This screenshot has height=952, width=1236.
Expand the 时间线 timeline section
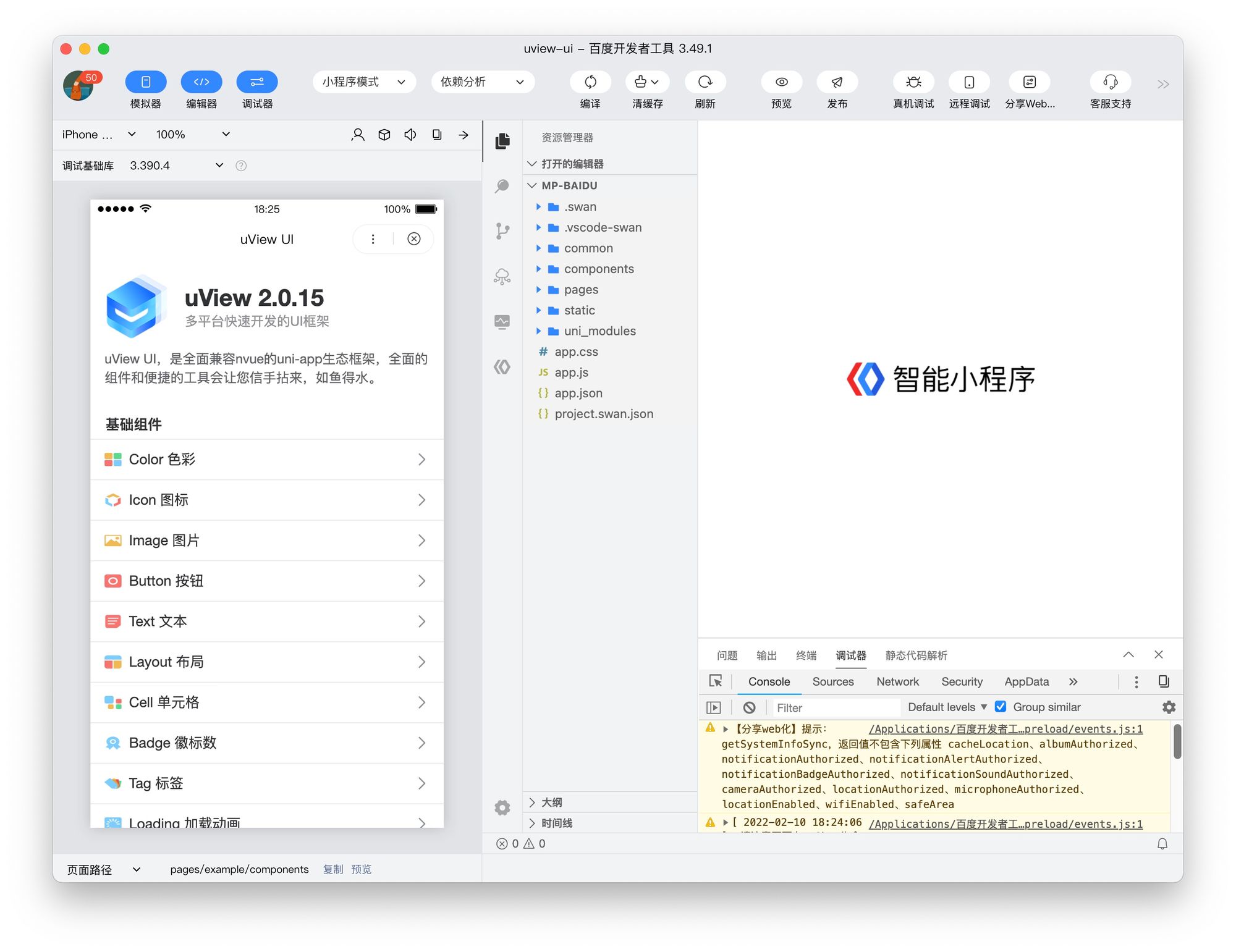[610, 823]
